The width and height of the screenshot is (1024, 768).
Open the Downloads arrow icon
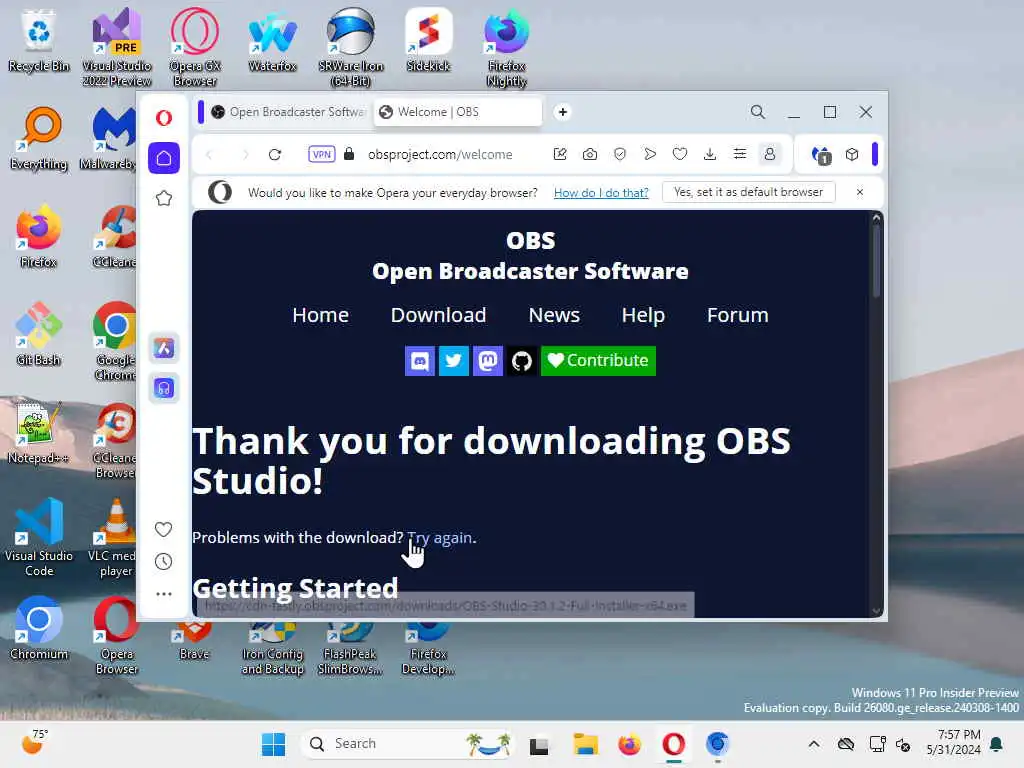[x=710, y=155]
